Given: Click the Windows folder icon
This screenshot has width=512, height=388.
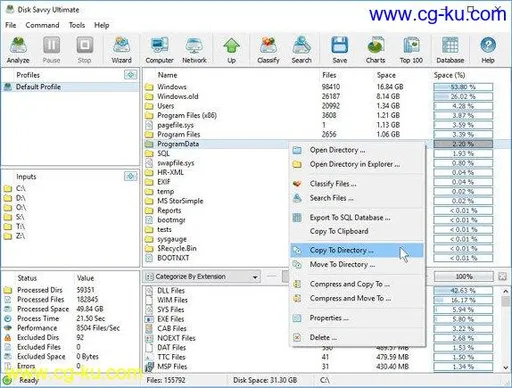Looking at the screenshot, I should tap(149, 87).
